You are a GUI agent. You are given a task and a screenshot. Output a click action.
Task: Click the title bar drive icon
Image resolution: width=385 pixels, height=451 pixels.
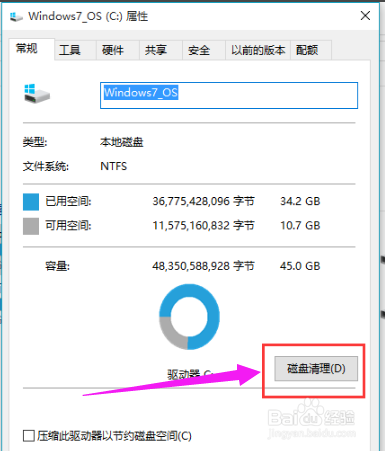(x=16, y=16)
